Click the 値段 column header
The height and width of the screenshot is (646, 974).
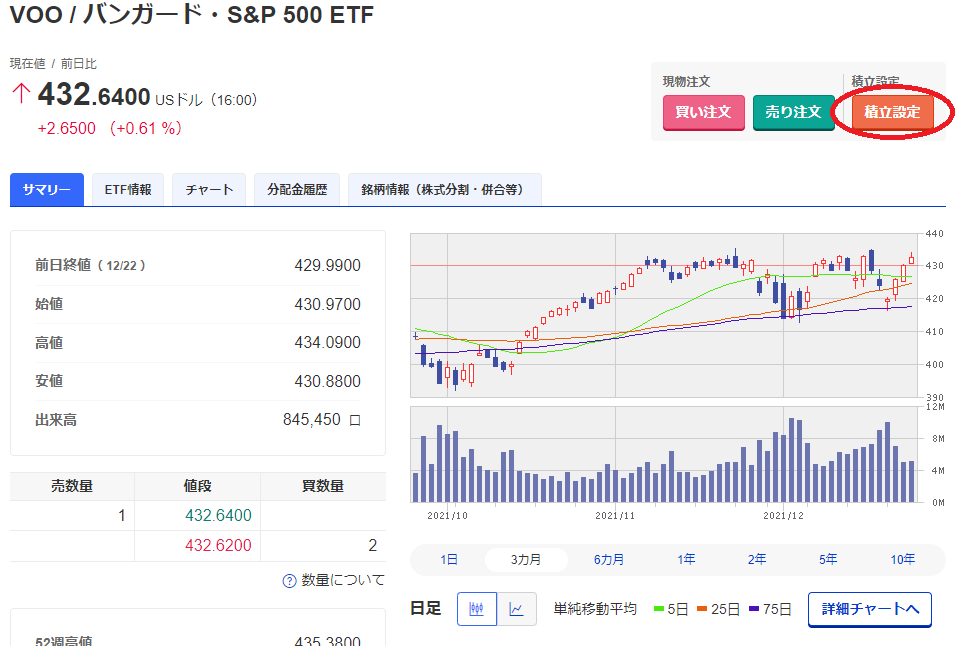pos(198,486)
